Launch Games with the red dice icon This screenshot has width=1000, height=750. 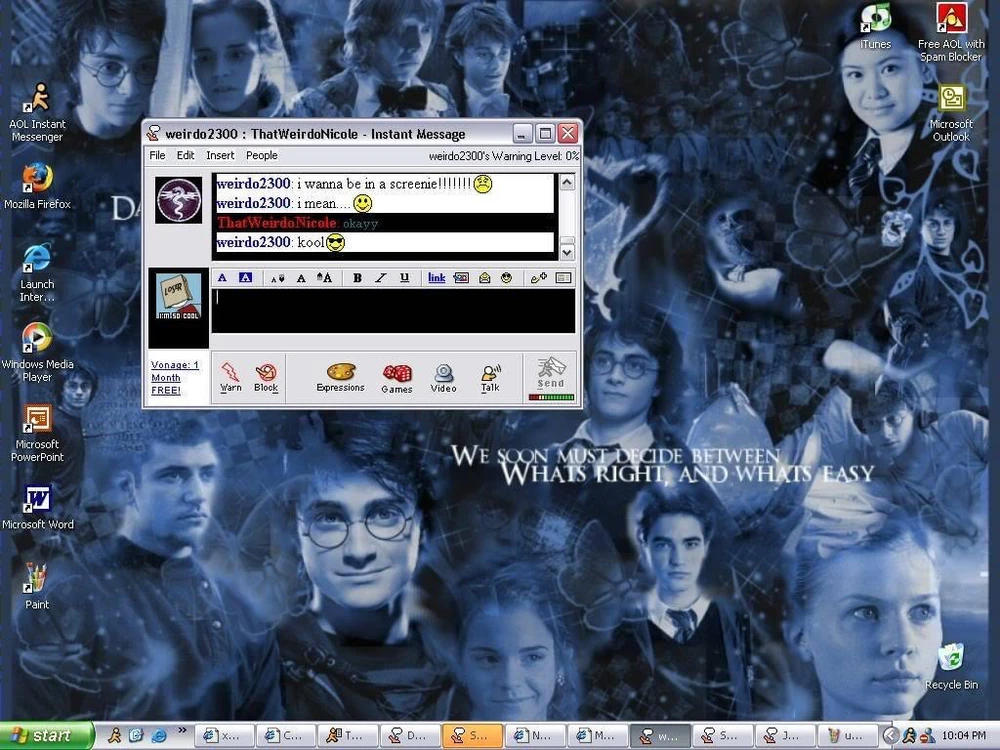click(x=397, y=375)
